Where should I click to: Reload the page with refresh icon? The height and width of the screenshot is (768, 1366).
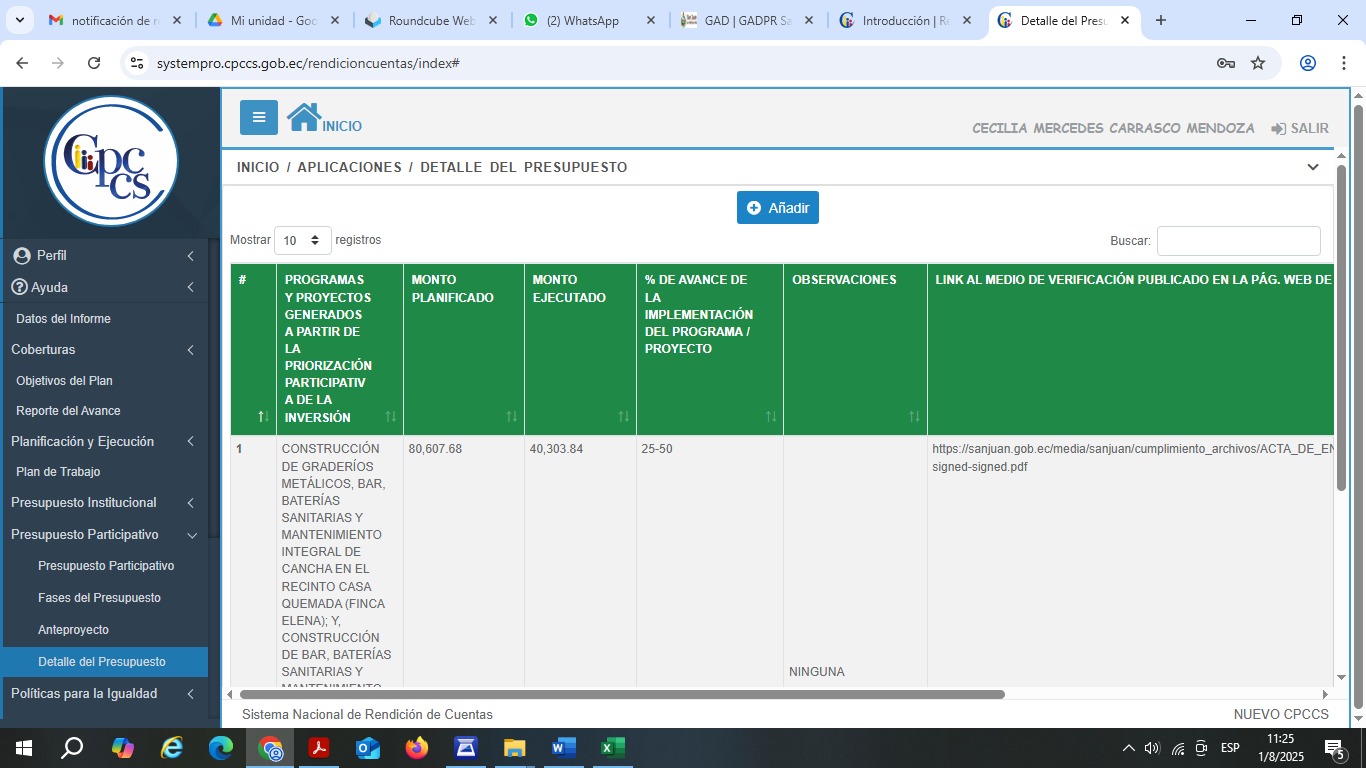[94, 63]
